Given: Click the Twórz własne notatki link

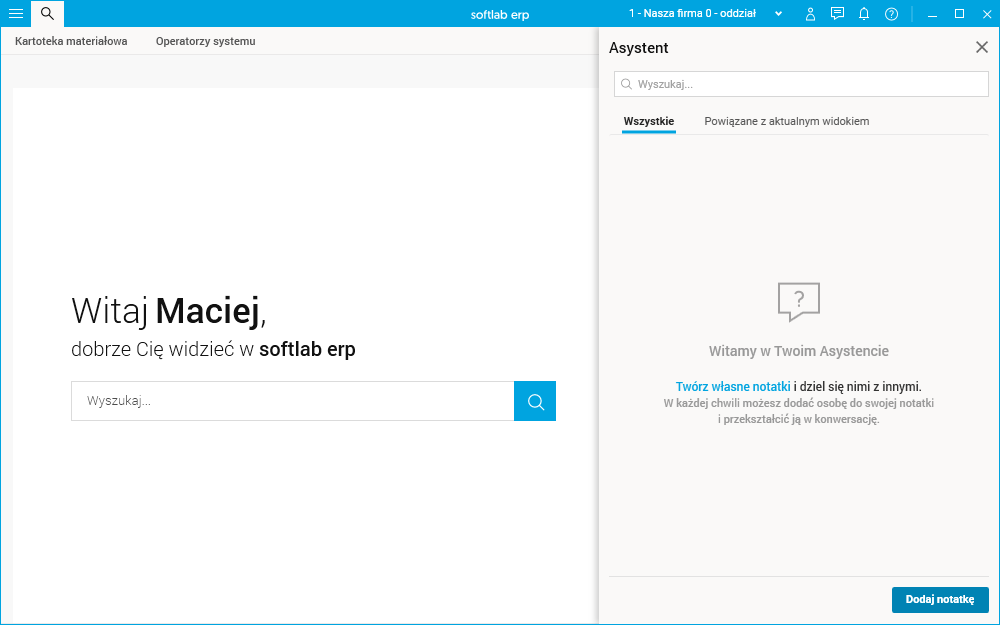Looking at the screenshot, I should (733, 386).
